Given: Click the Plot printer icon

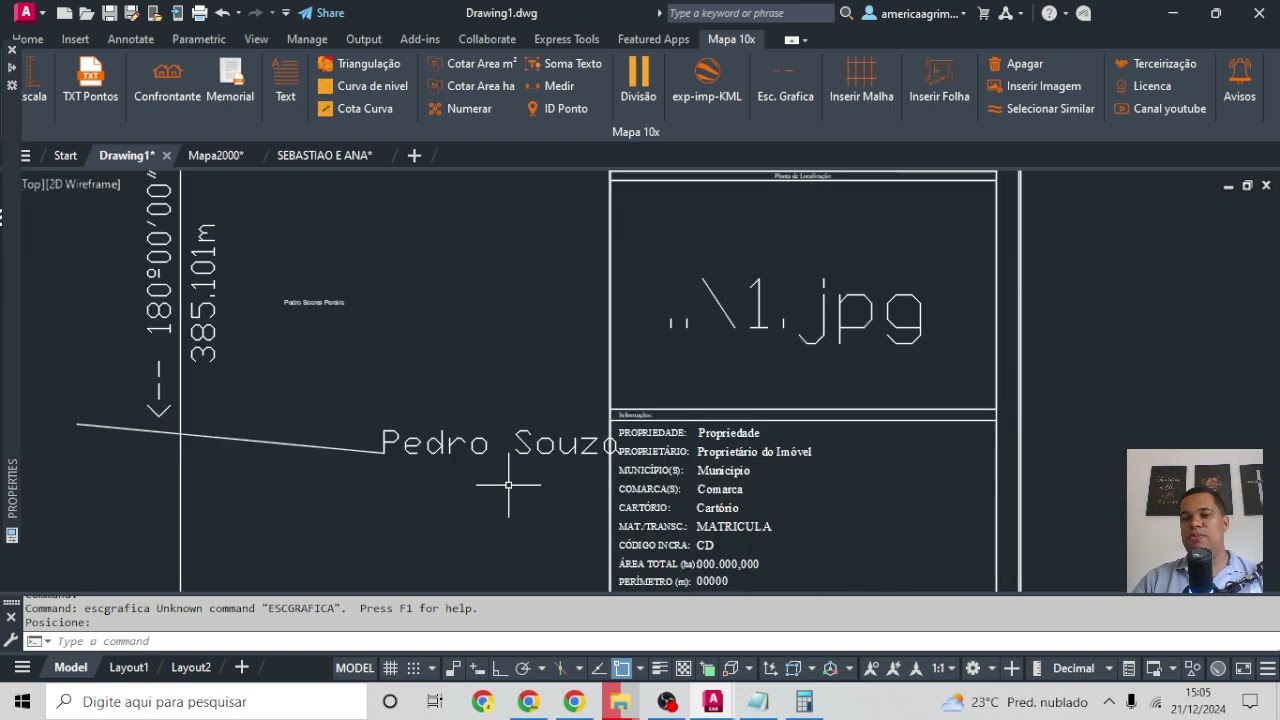Looking at the screenshot, I should (199, 13).
